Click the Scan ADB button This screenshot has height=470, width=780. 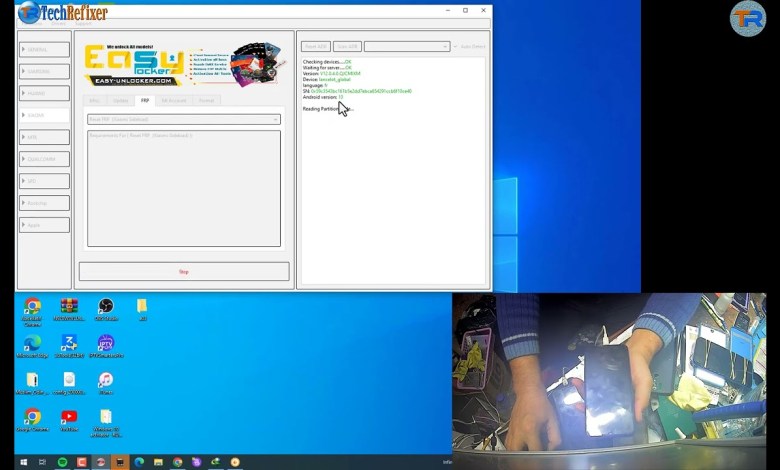click(347, 46)
